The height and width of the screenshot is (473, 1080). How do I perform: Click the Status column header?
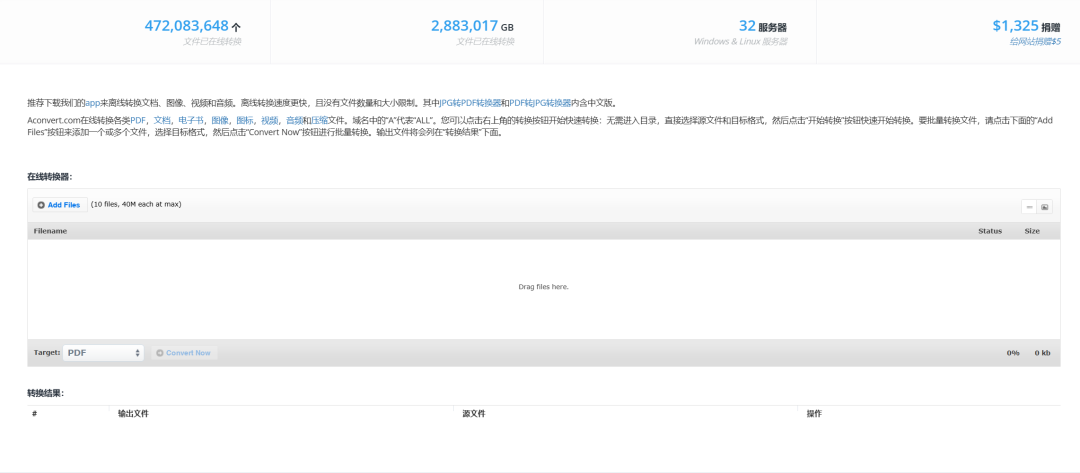989,231
